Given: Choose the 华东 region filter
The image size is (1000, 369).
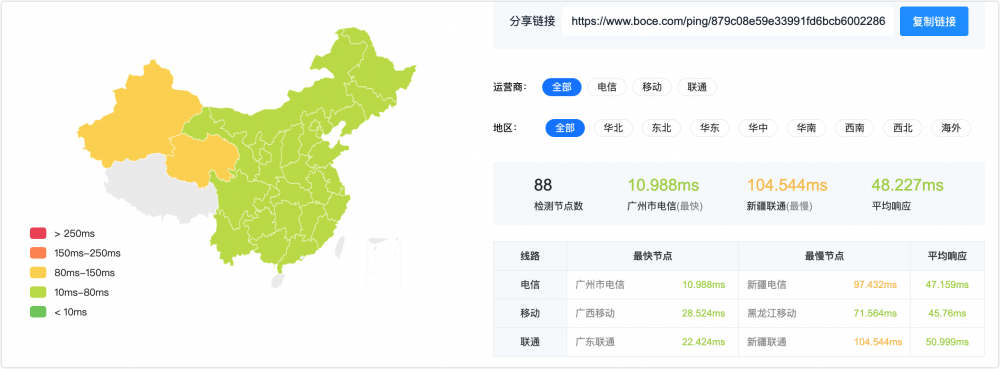Looking at the screenshot, I should pos(710,128).
